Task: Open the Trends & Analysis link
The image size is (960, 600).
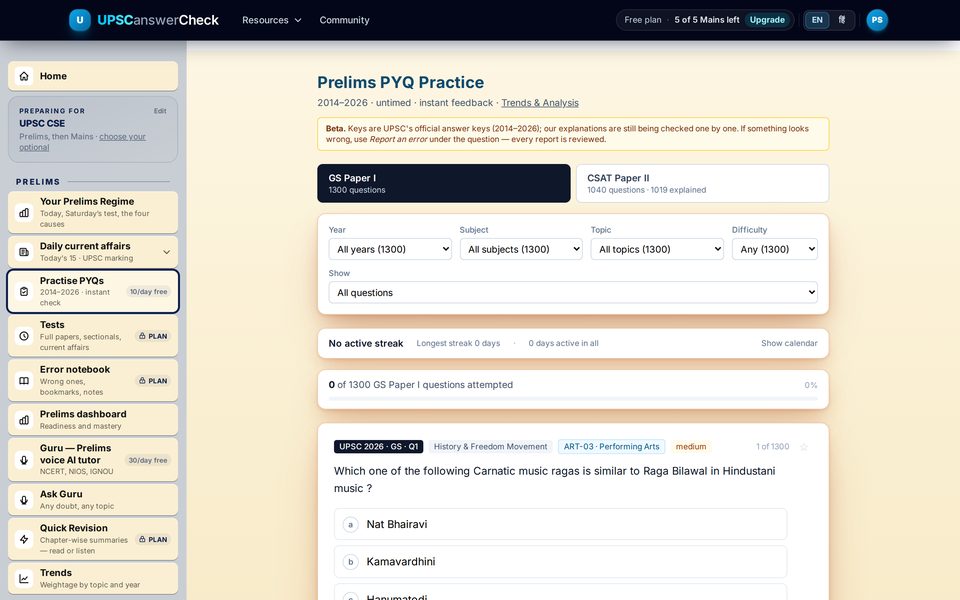Action: coord(540,103)
